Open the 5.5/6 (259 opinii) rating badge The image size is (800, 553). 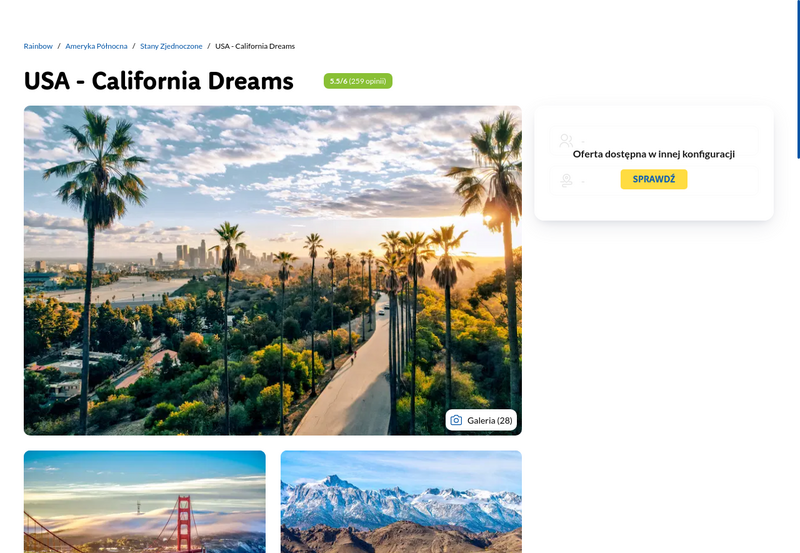[358, 81]
